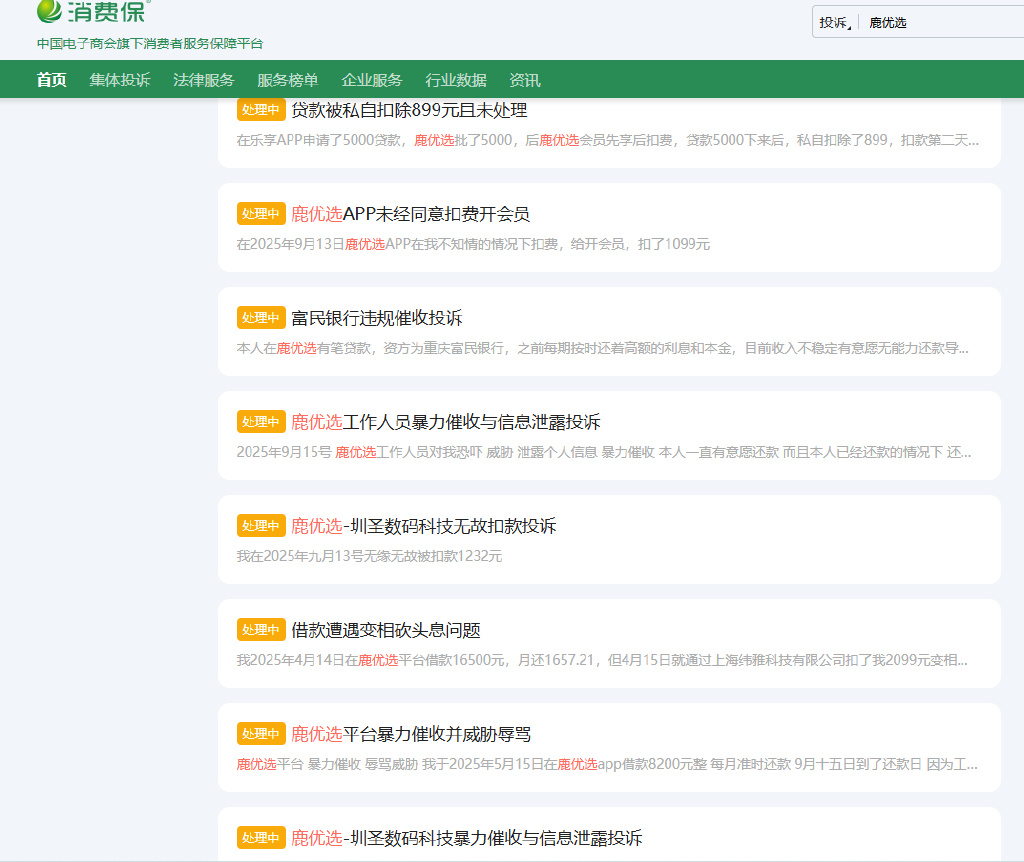Open the 投诉 search type dropdown
Screen dimensions: 1024x862
click(835, 22)
